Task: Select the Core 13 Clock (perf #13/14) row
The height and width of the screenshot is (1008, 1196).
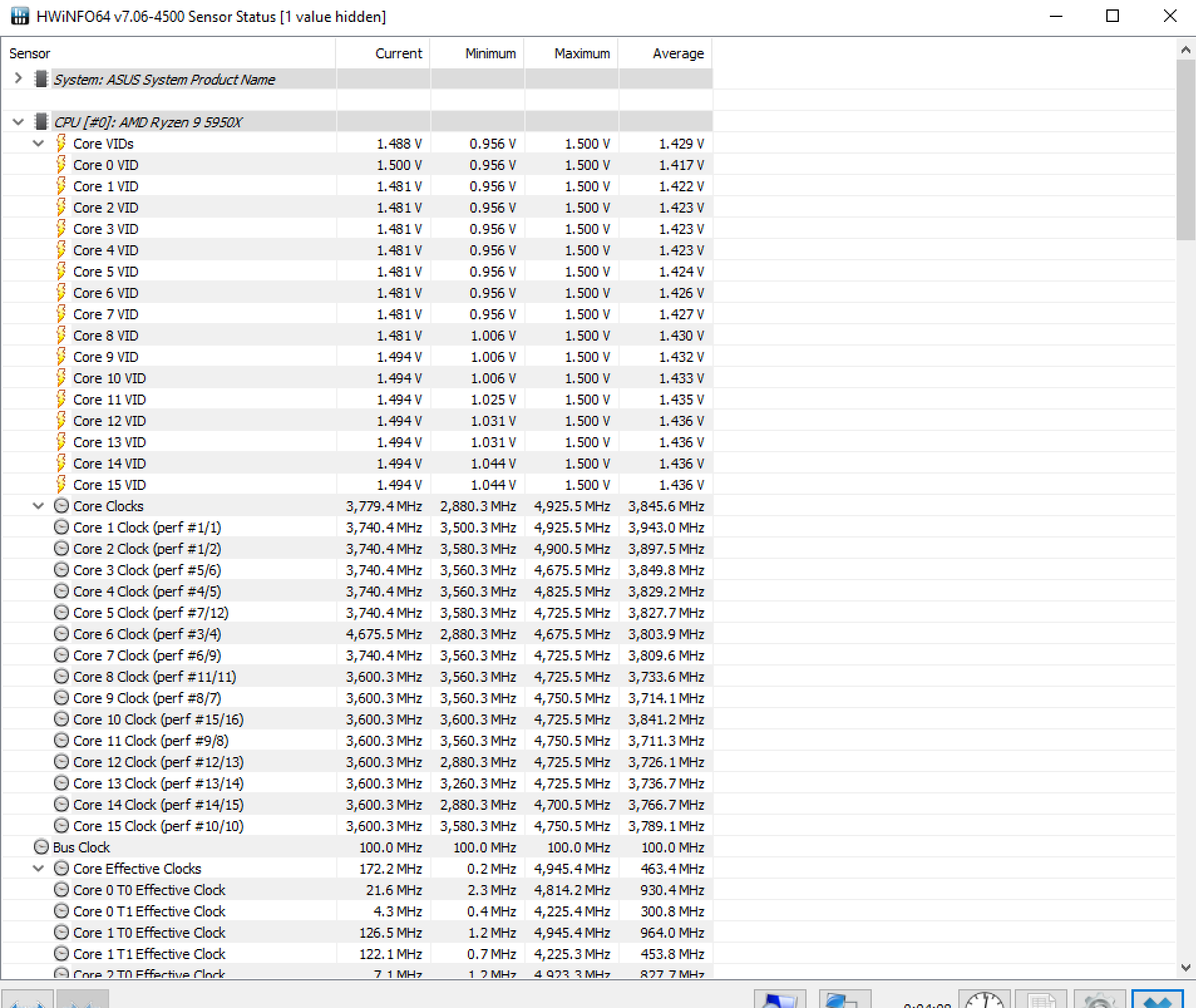Action: (356, 783)
